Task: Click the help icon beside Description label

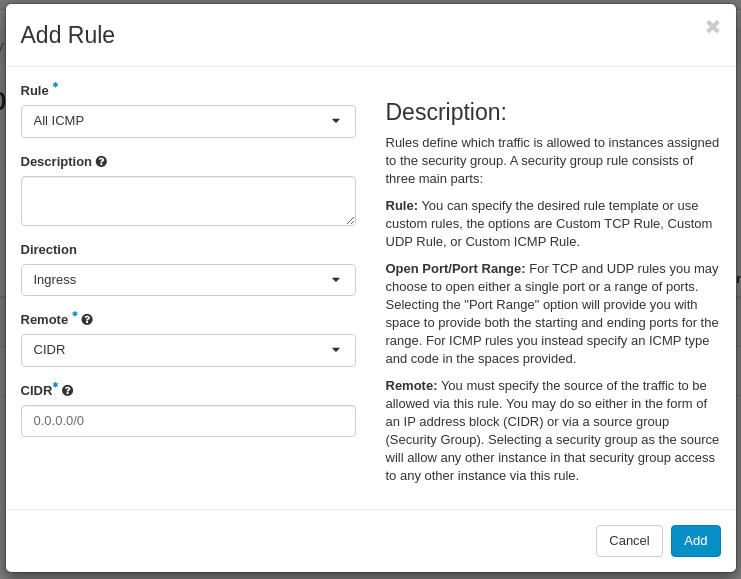Action: pyautogui.click(x=101, y=161)
